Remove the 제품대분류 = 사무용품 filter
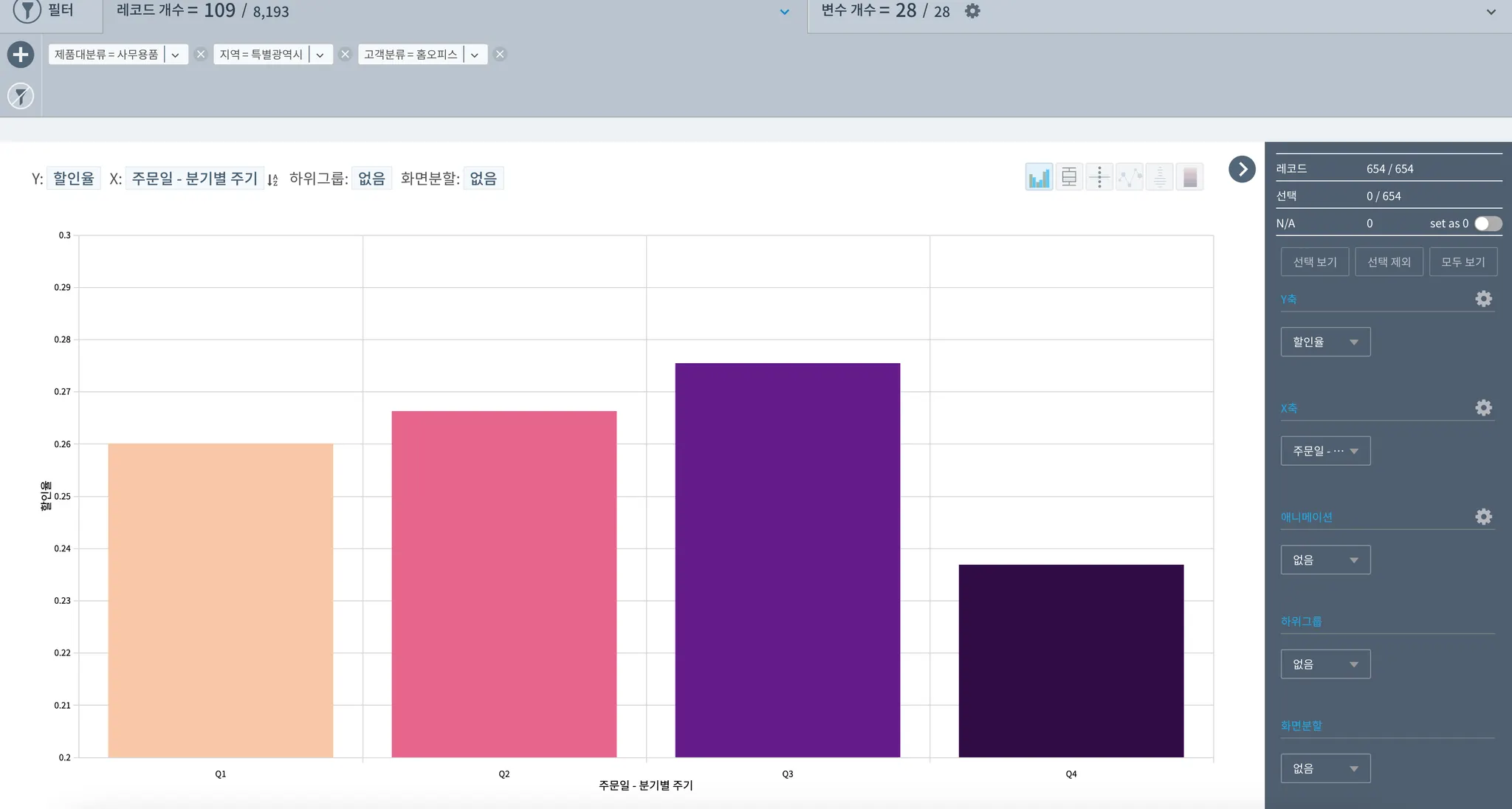 [x=200, y=55]
